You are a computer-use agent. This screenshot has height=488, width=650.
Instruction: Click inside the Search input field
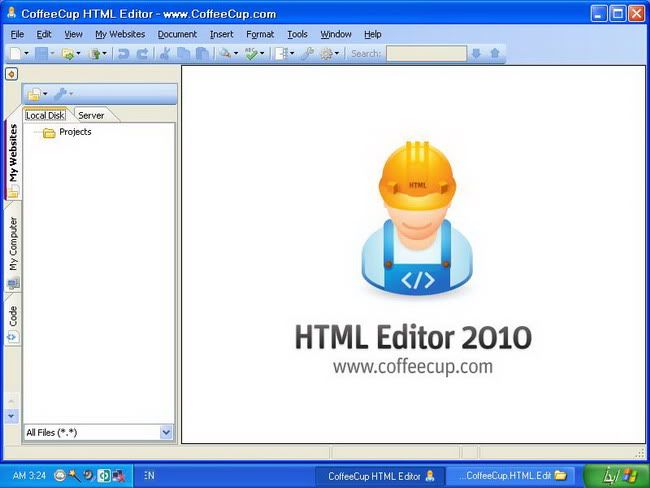click(x=426, y=53)
